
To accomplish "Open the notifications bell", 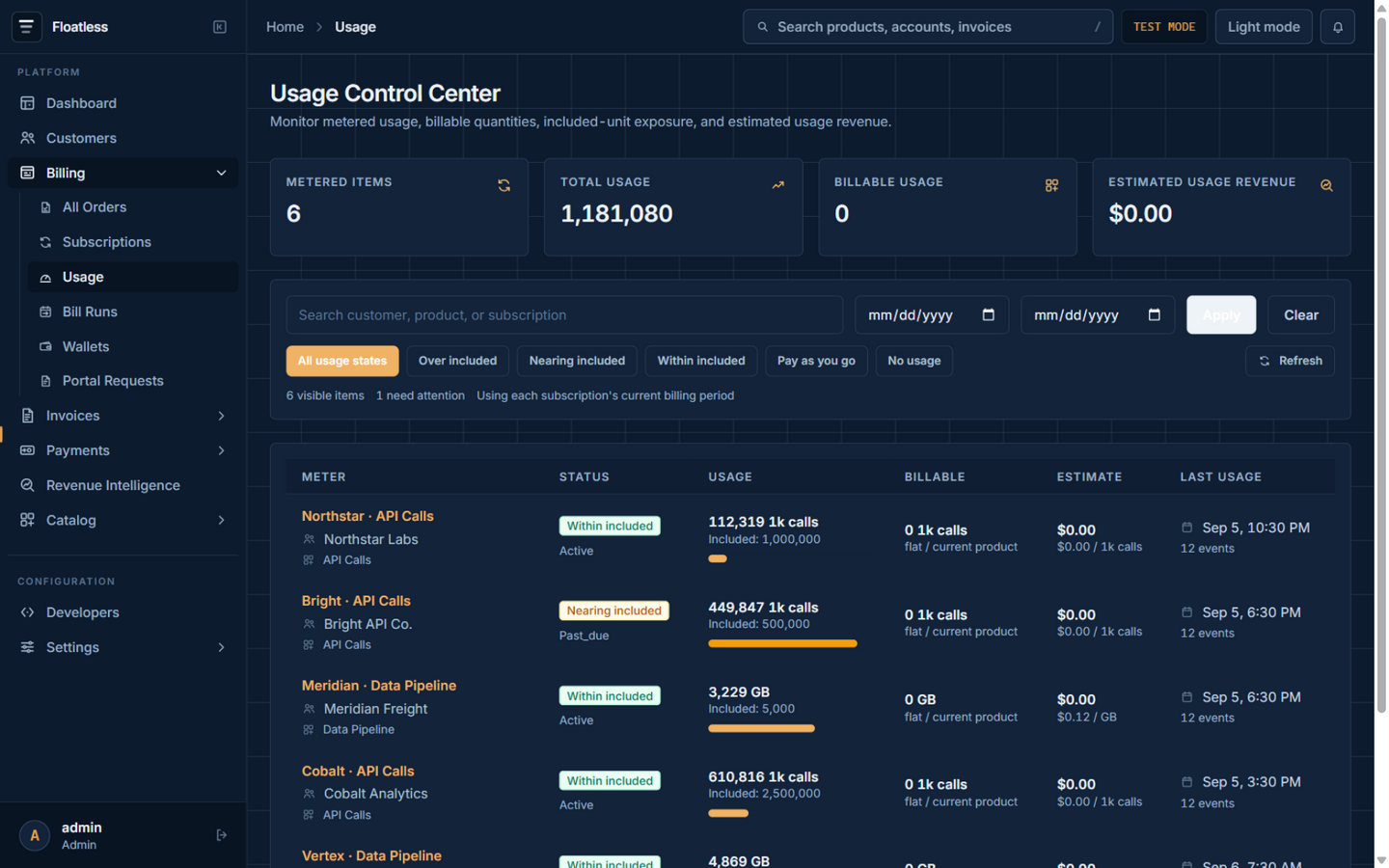I will [x=1338, y=27].
